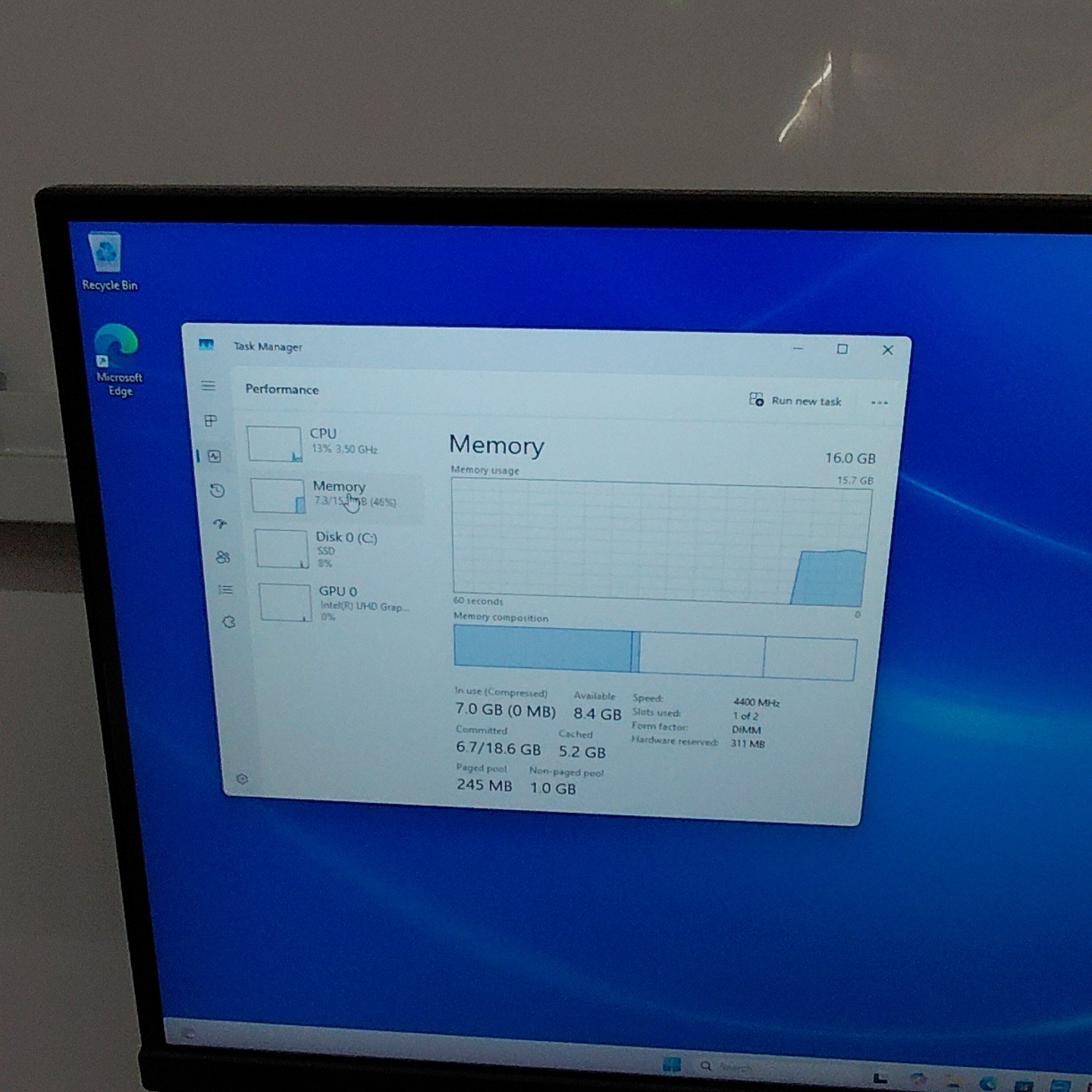Click the Memory usage graph

(661, 543)
